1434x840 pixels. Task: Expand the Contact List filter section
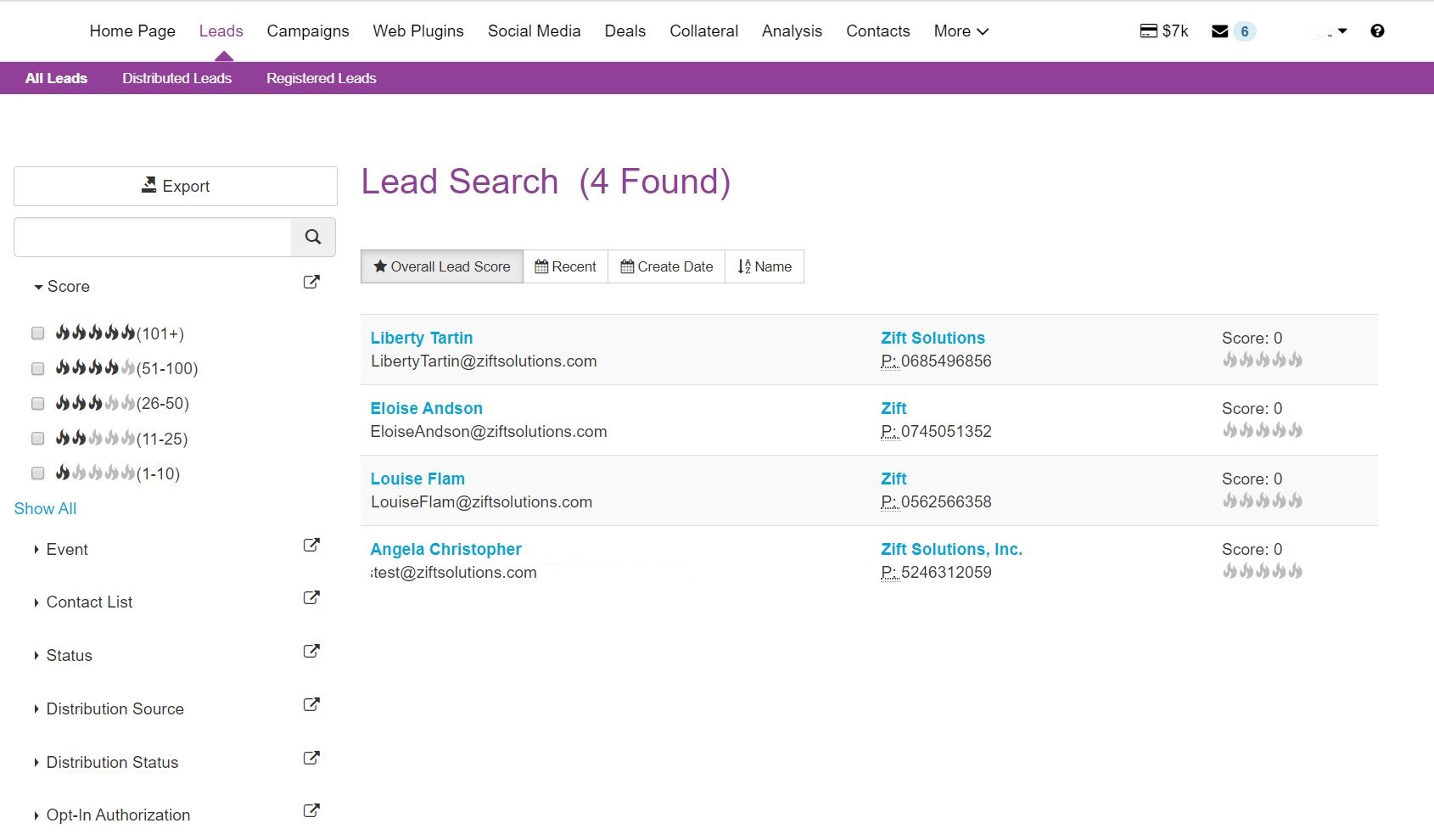89,602
